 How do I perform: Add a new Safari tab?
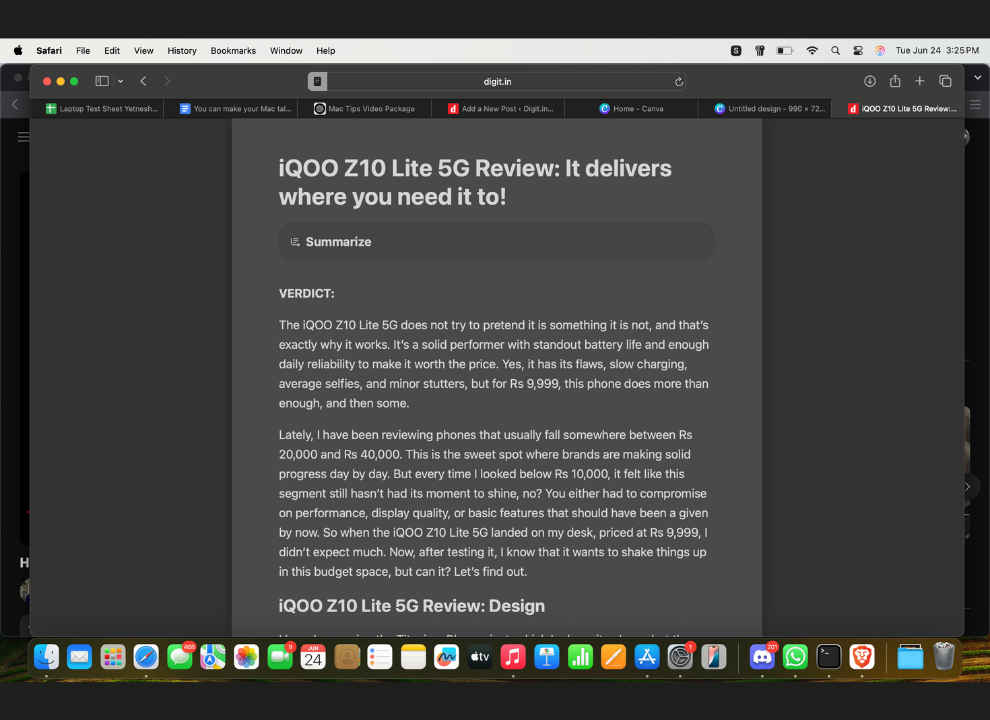[919, 81]
